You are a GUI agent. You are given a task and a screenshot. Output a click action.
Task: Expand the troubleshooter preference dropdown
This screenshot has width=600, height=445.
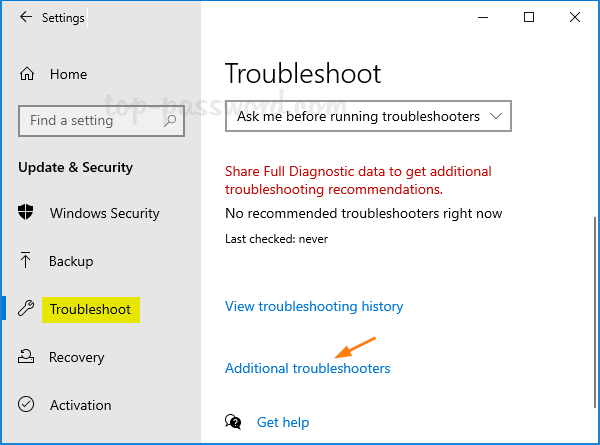coord(368,117)
